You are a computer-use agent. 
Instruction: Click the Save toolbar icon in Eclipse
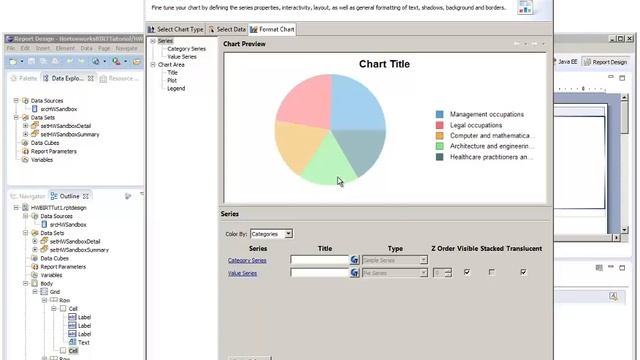31,62
